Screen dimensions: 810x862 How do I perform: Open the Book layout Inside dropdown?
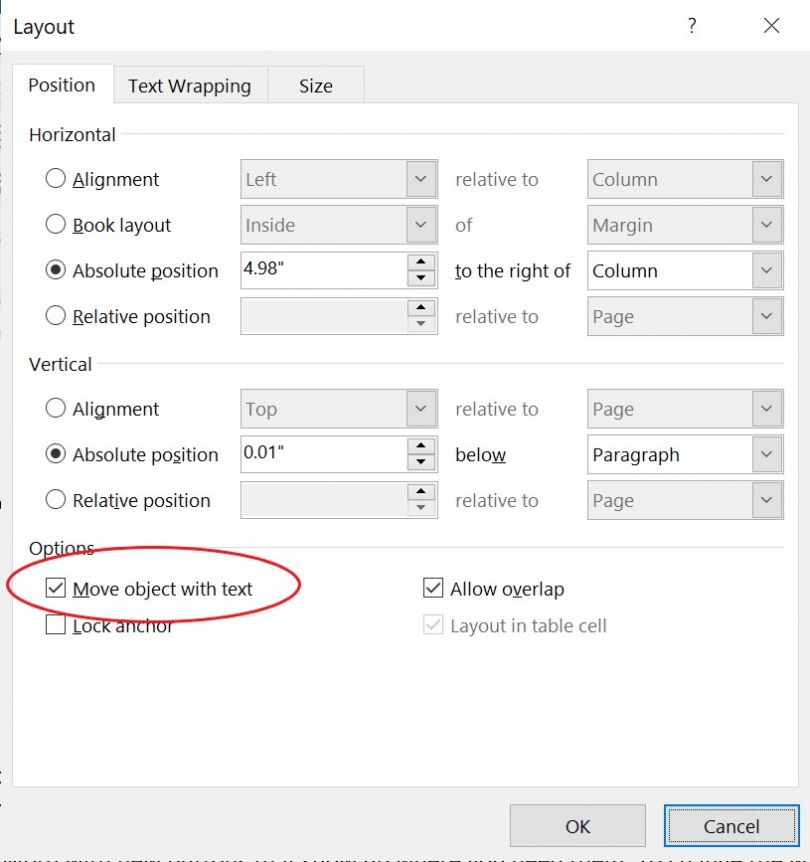423,225
